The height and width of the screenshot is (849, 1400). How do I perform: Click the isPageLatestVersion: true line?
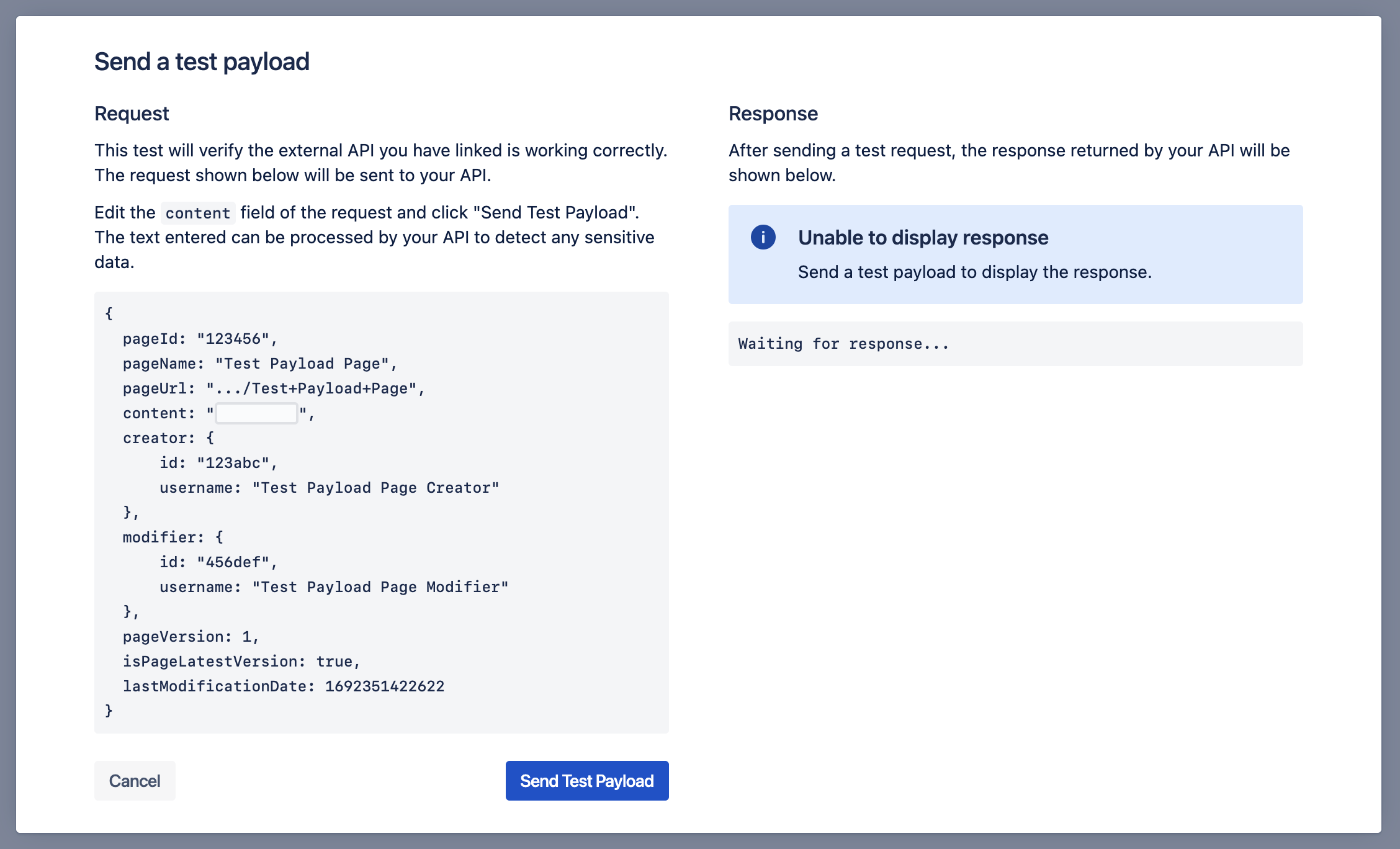pyautogui.click(x=241, y=662)
